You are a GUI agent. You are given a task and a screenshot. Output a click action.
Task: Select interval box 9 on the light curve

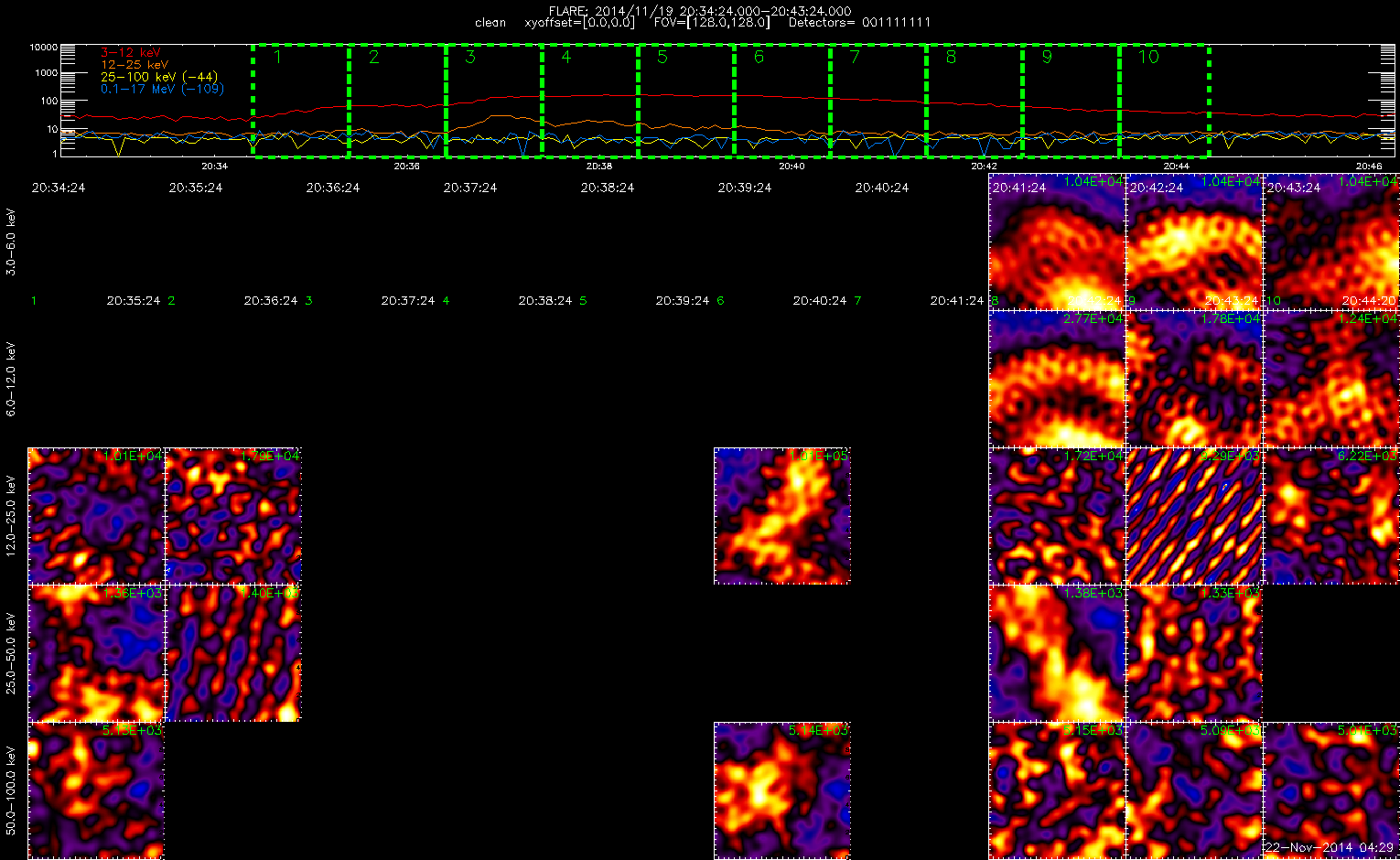pyautogui.click(x=1071, y=101)
